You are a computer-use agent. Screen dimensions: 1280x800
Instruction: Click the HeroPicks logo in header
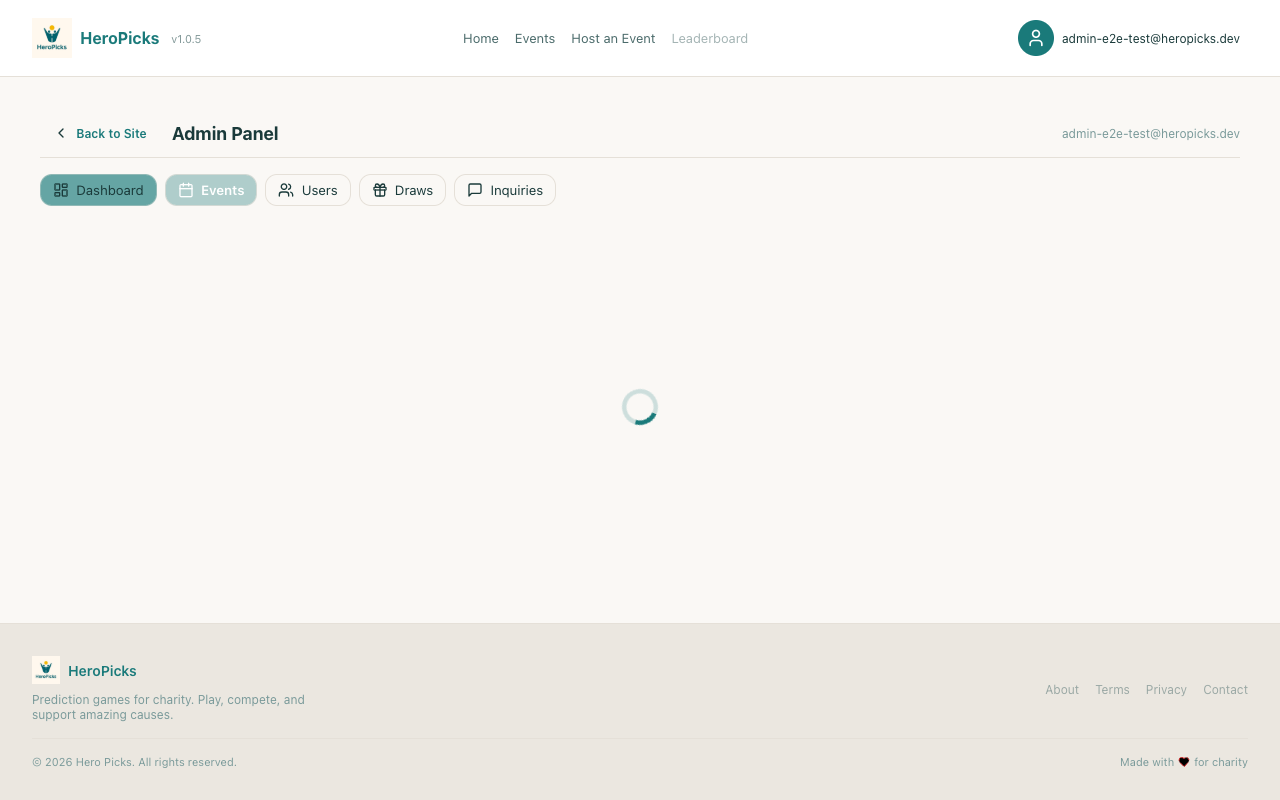pos(52,38)
